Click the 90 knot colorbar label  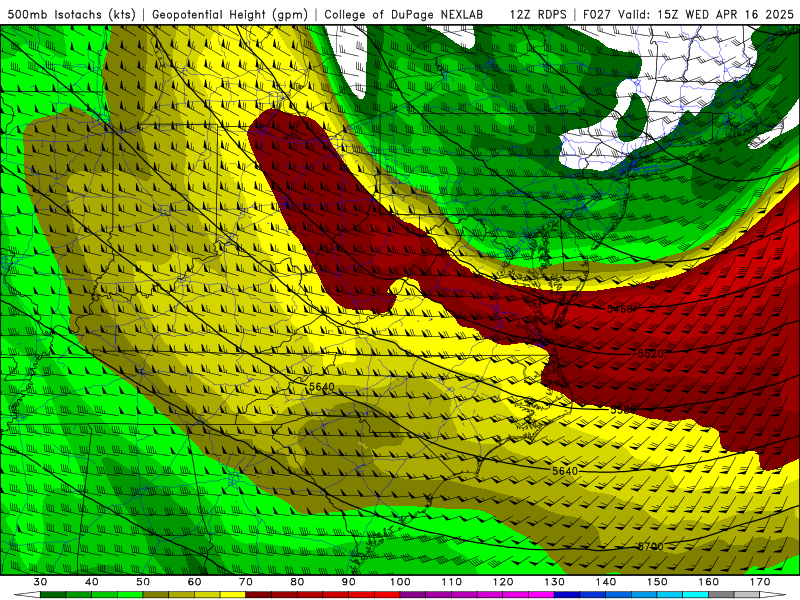tap(348, 582)
